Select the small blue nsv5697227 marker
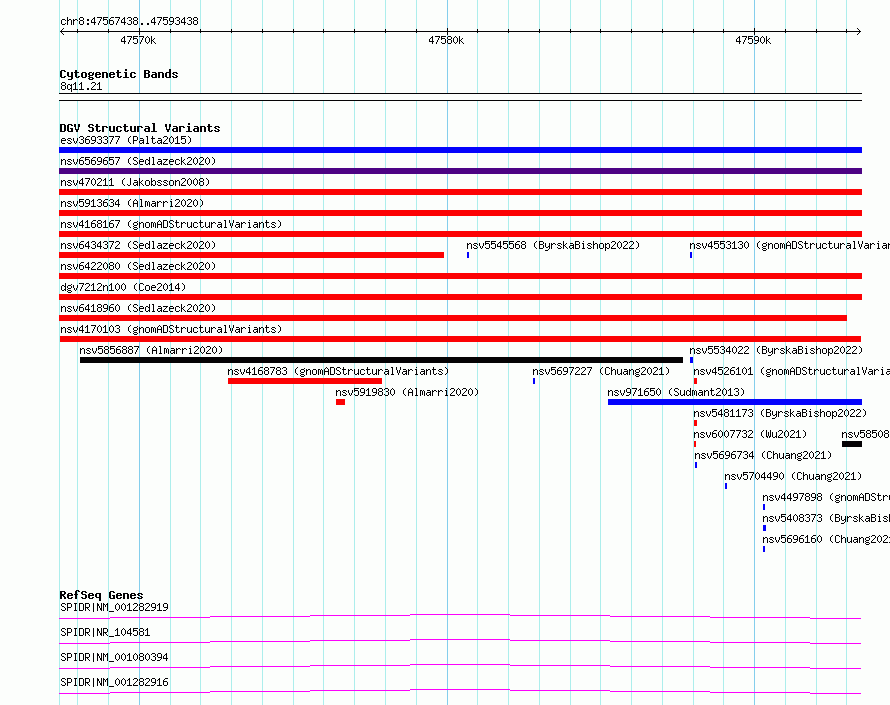The height and width of the screenshot is (705, 890). pos(534,381)
